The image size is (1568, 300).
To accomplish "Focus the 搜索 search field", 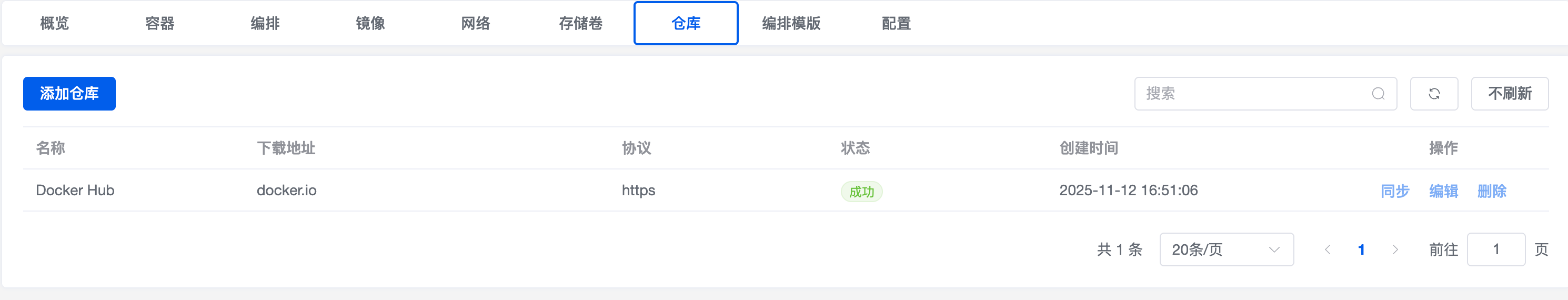I will click(1254, 94).
